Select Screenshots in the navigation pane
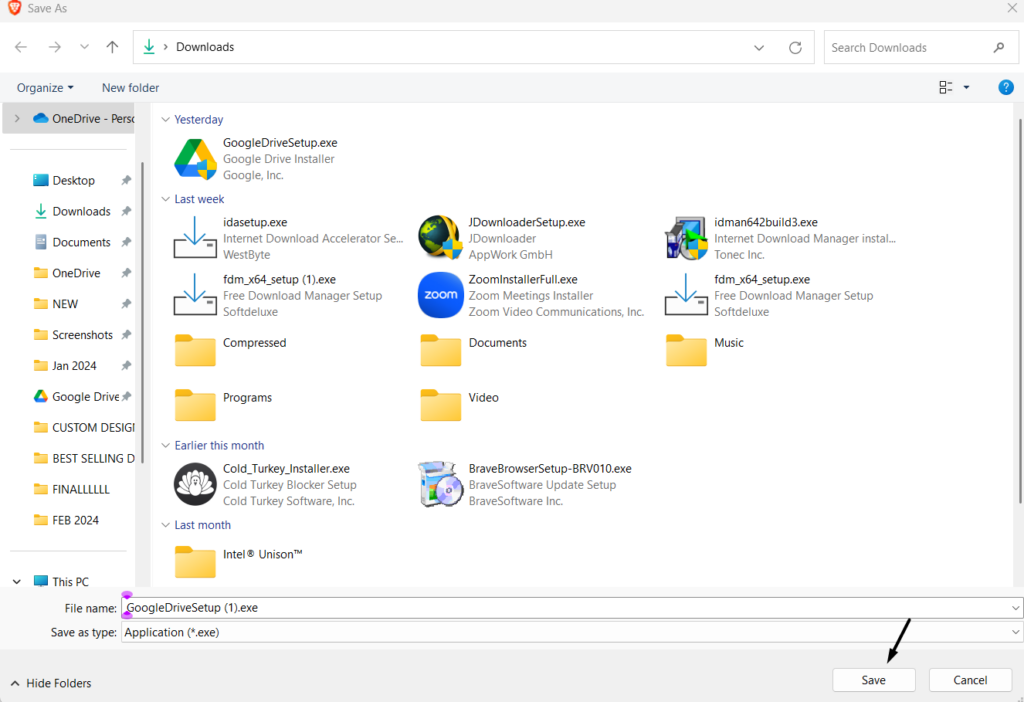This screenshot has height=702, width=1024. click(x=82, y=335)
